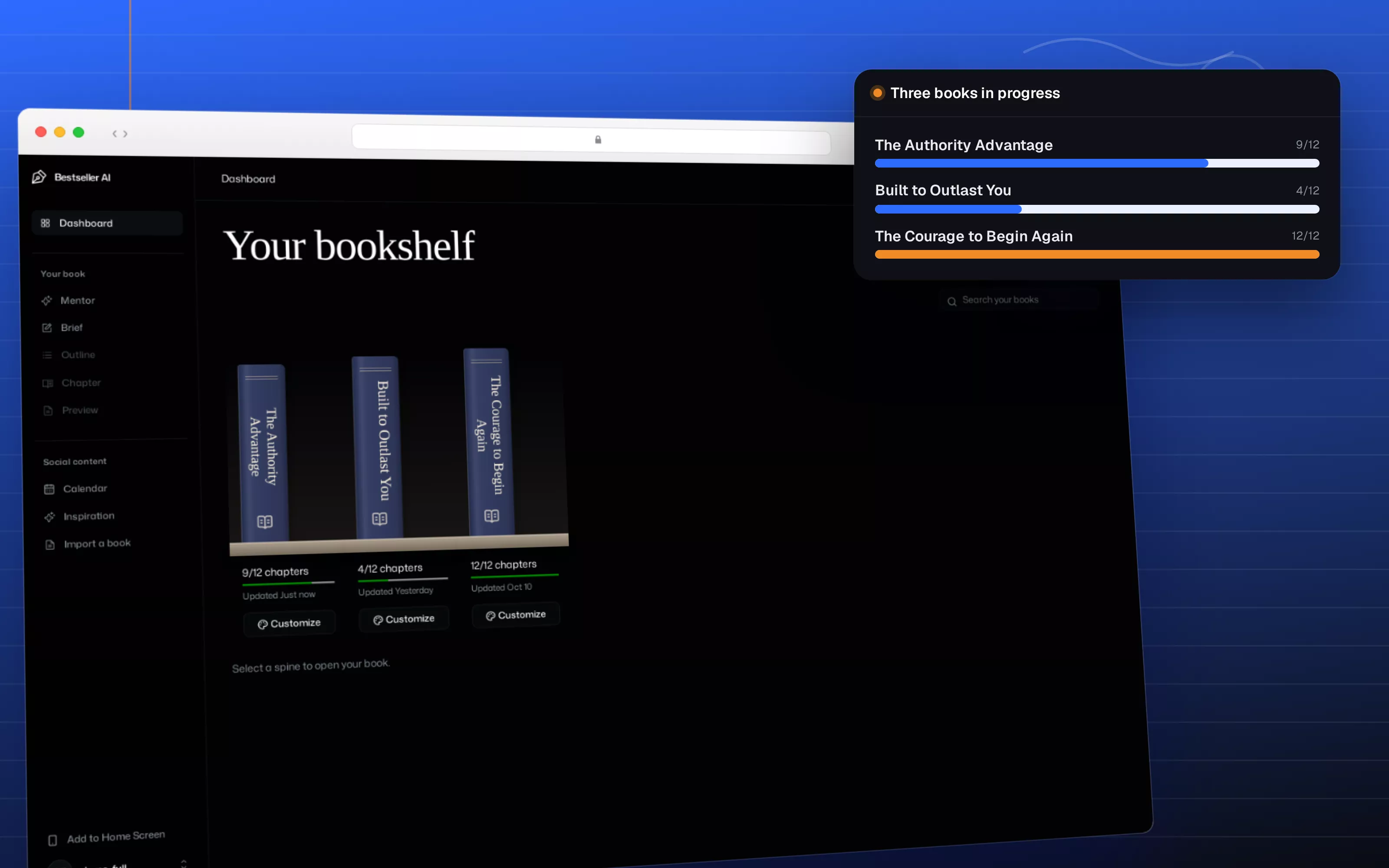Customize the 12/12 chapters book

(x=515, y=615)
